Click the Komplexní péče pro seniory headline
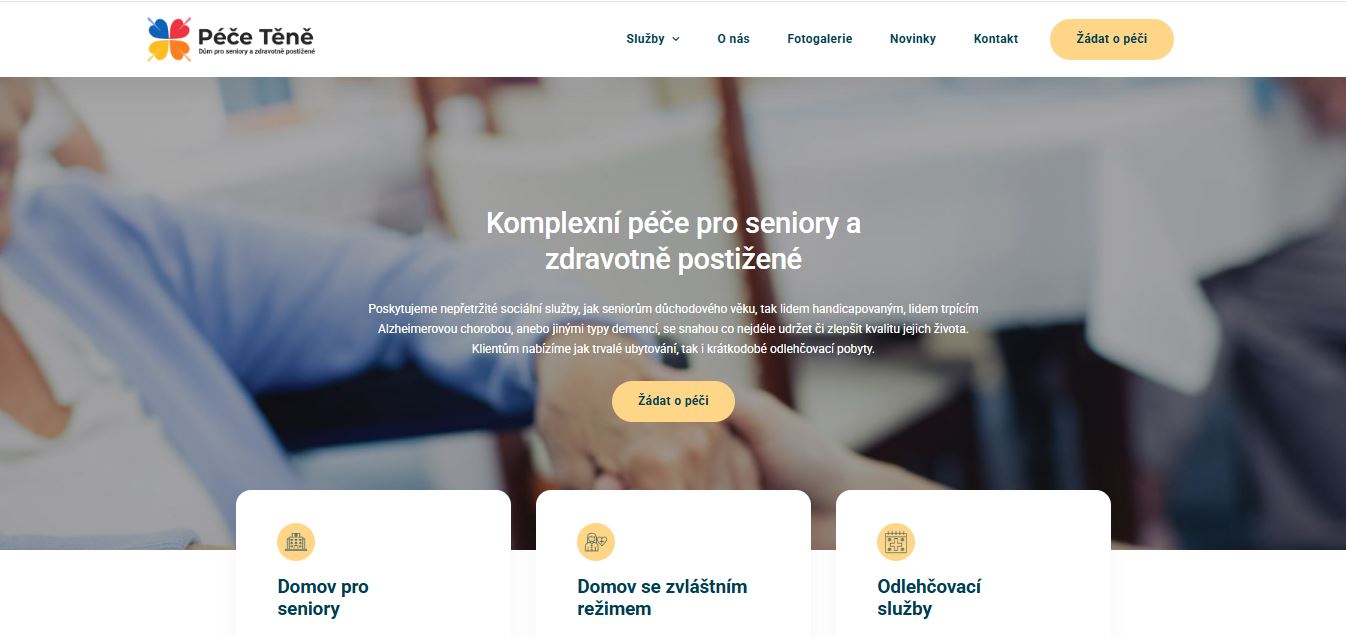The height and width of the screenshot is (637, 1346). pos(673,240)
